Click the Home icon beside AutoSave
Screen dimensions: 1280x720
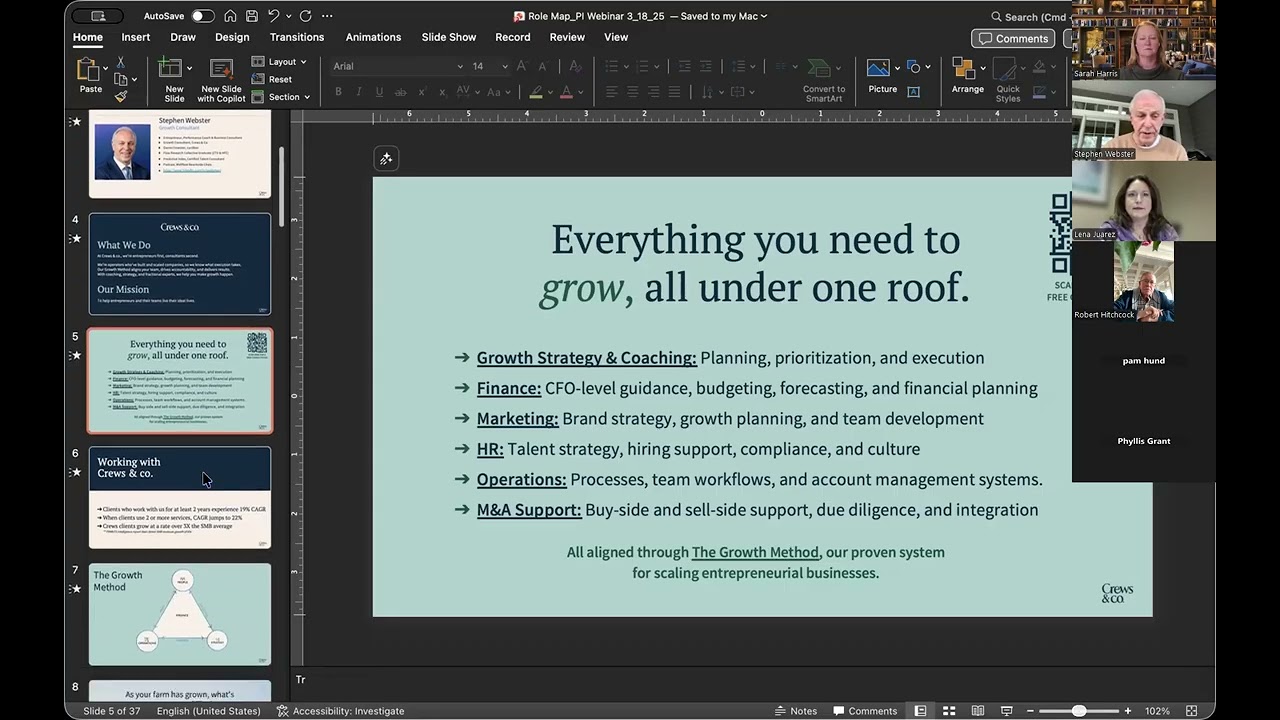pos(231,16)
